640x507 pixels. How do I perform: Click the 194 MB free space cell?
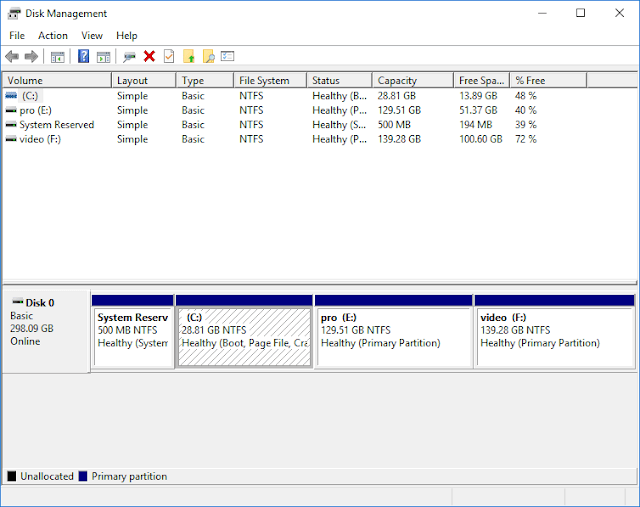click(x=476, y=125)
